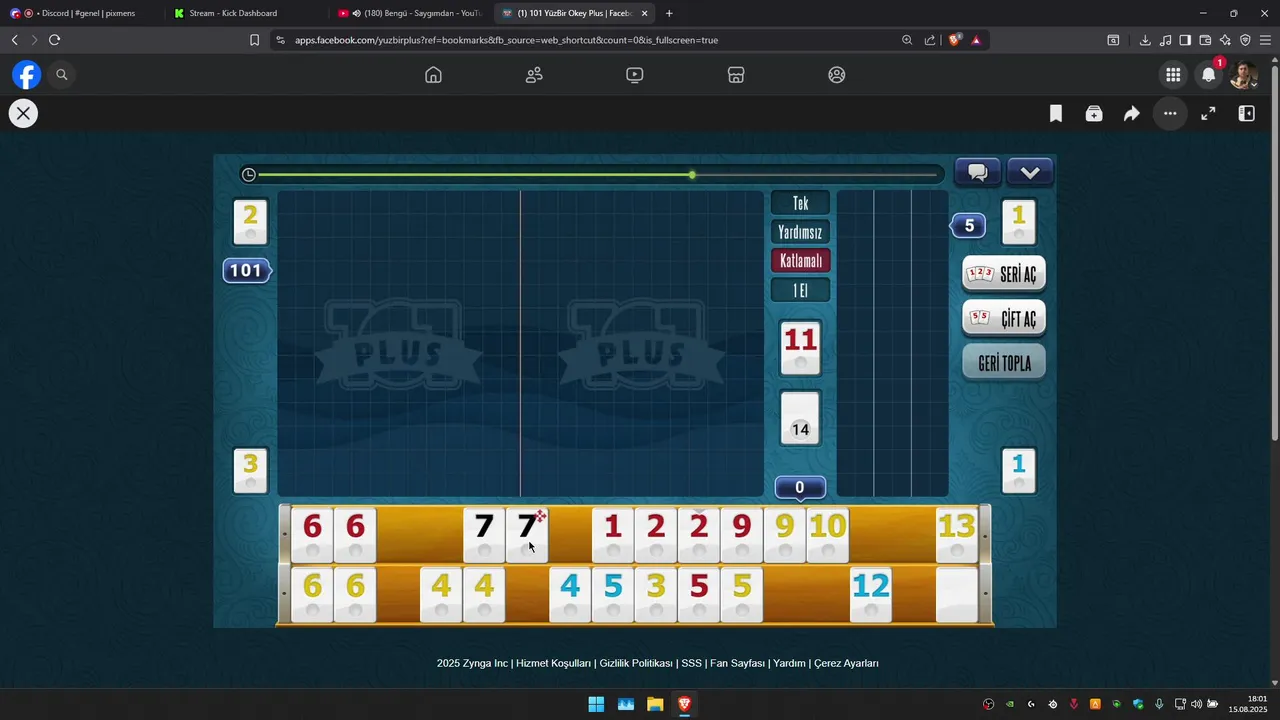
Task: Select the yellow 10 tile on rack
Action: point(827,535)
